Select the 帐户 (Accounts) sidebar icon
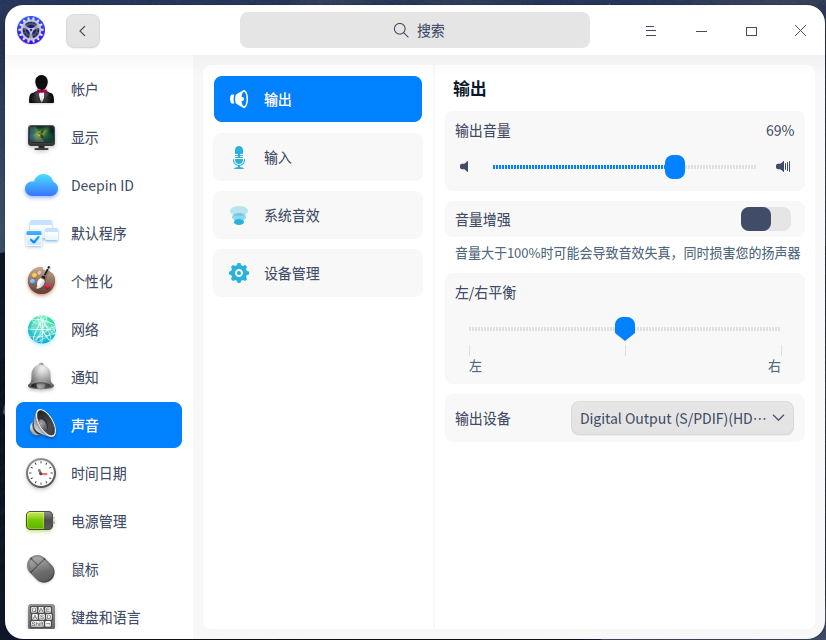This screenshot has height=640, width=826. 41,89
